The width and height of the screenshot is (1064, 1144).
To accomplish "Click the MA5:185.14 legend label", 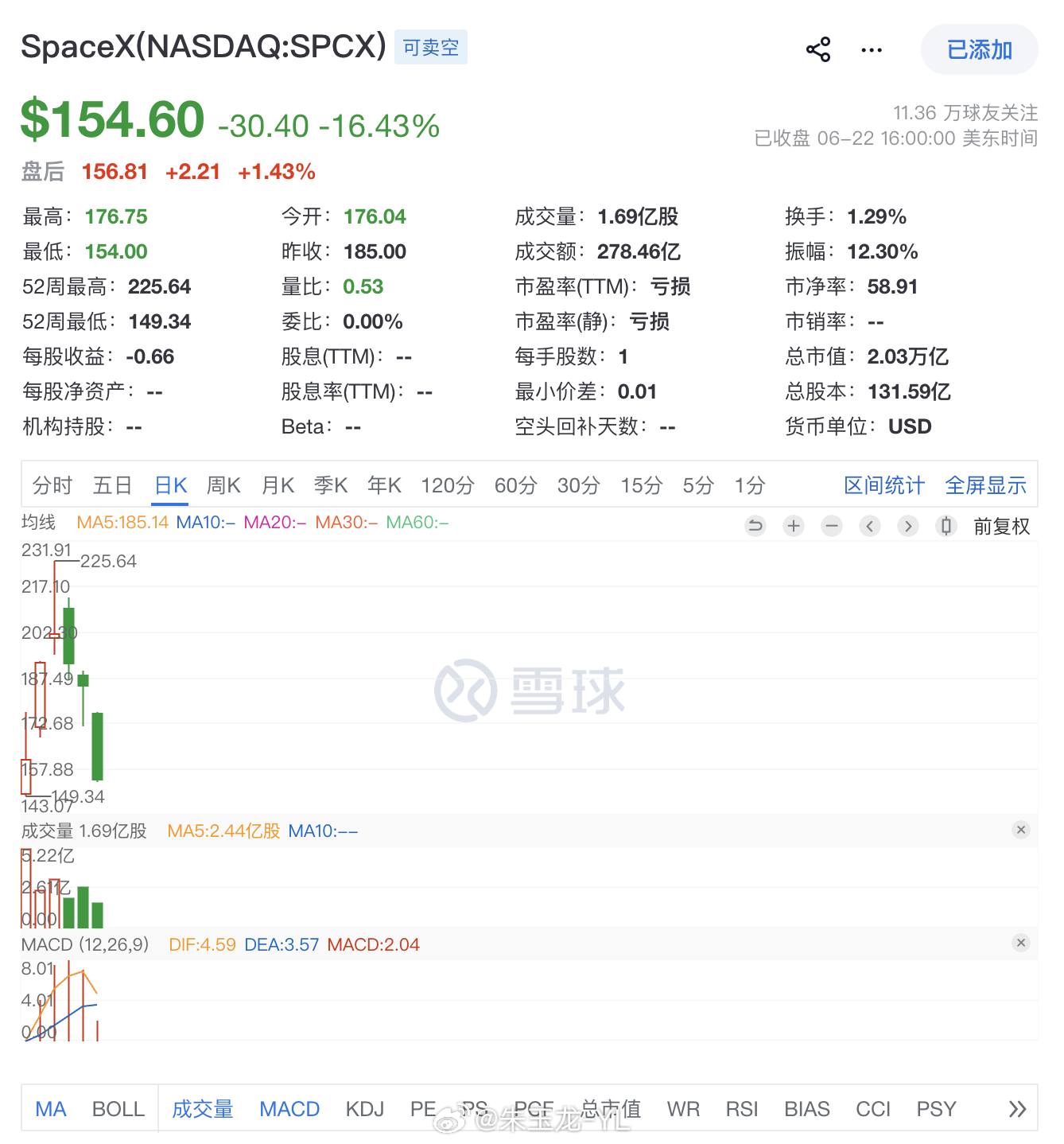I will [122, 522].
